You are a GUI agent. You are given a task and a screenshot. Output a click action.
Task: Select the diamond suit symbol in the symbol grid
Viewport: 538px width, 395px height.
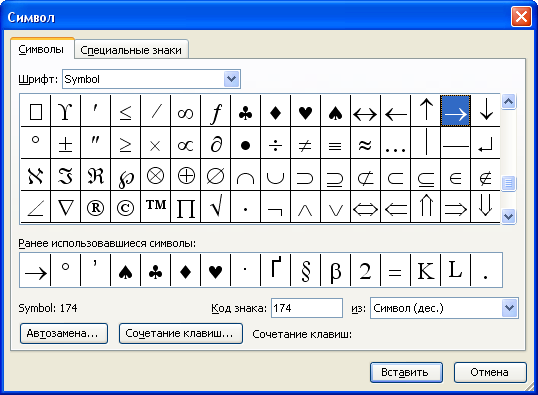[276, 111]
